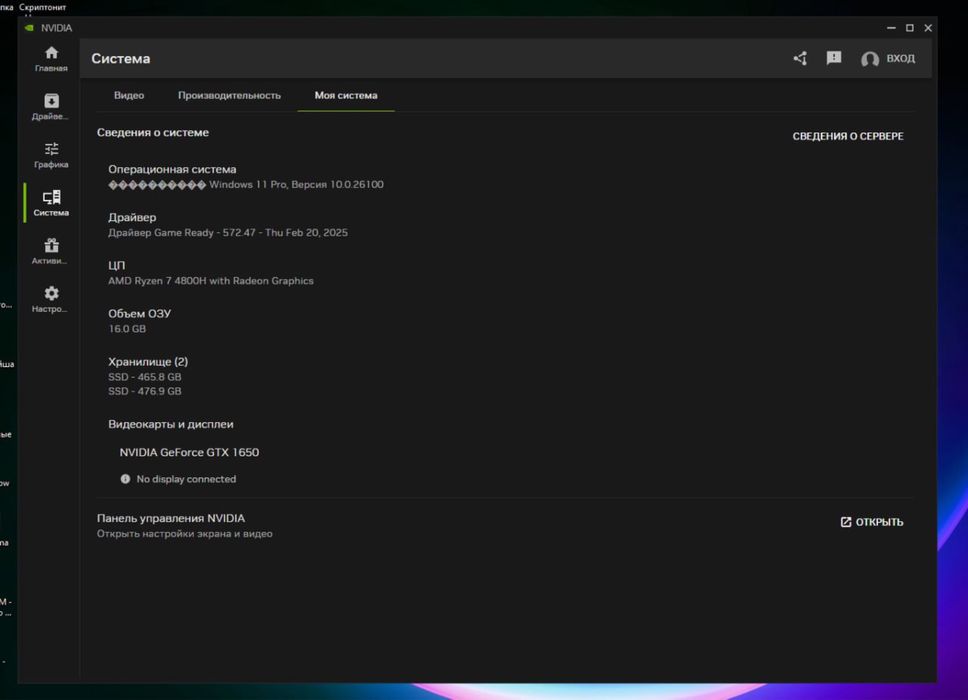Click the AMD Ryzen 7 4800H text
Screen dimensions: 968x700
[x=211, y=281]
